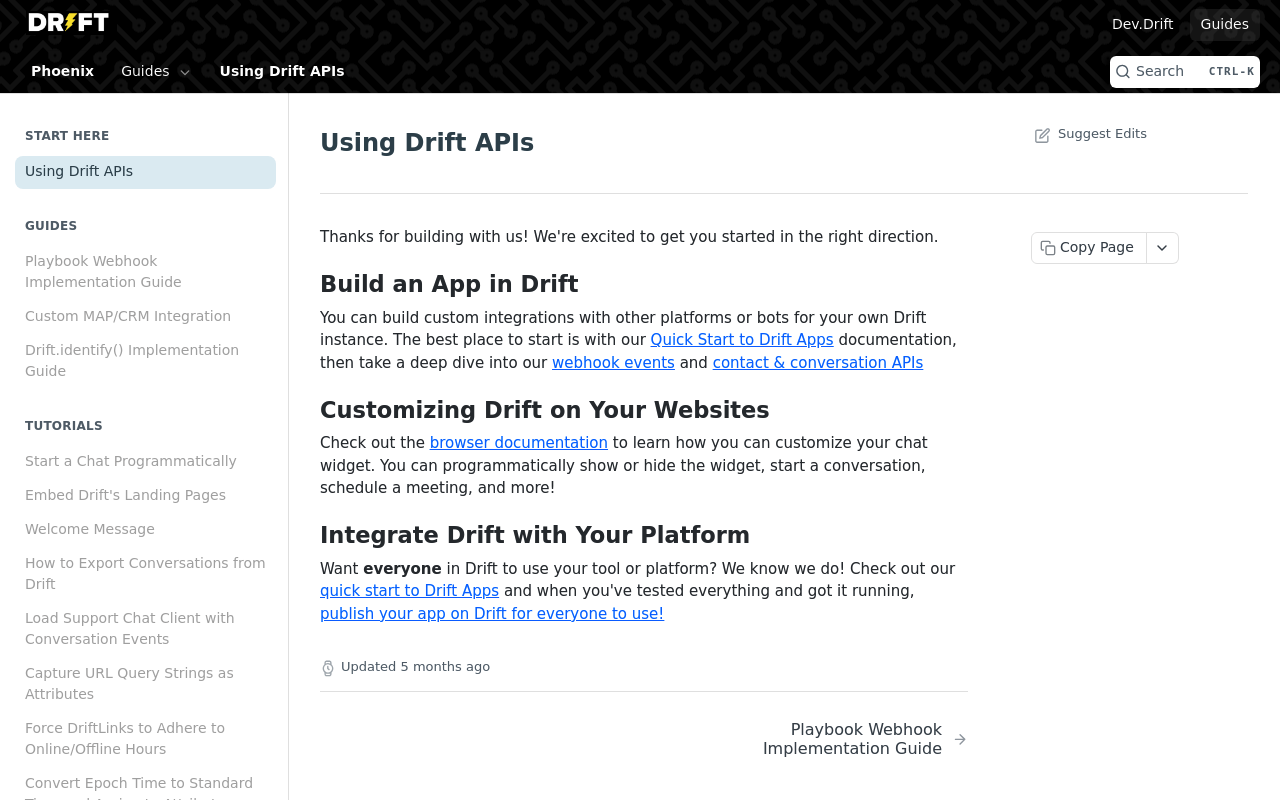Click the Suggest Edits pencil icon

click(x=1042, y=135)
